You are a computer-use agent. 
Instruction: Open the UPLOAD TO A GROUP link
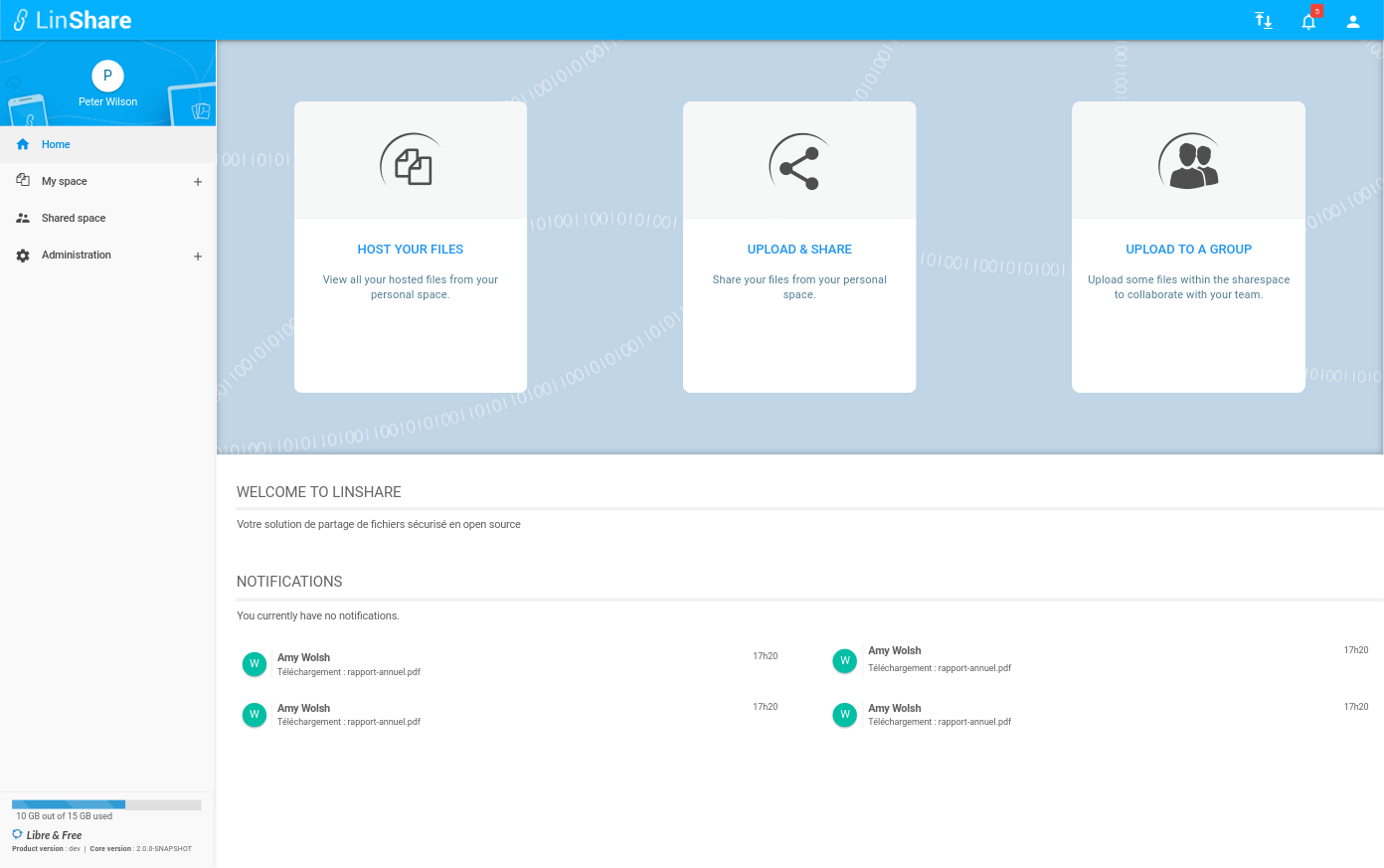[1188, 250]
